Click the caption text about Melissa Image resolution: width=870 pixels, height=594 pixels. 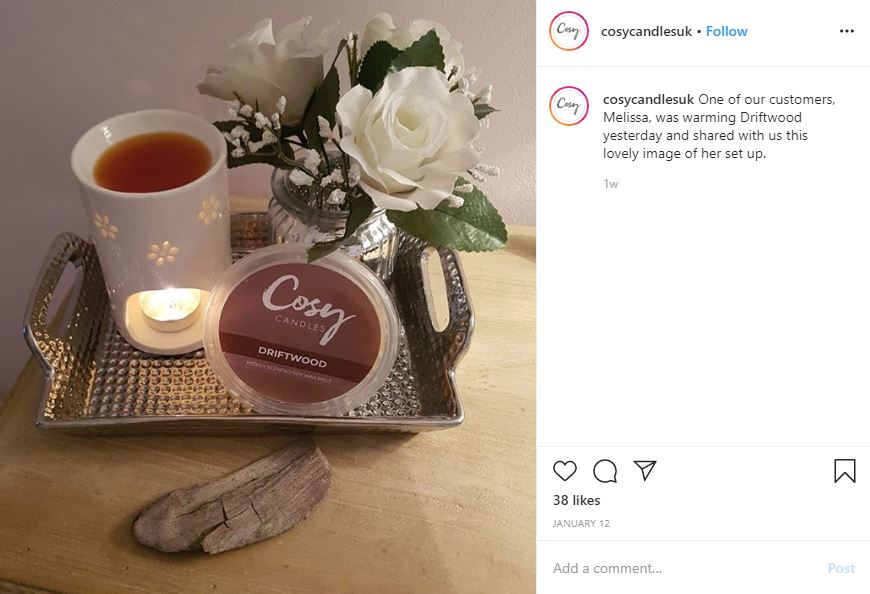pos(719,126)
